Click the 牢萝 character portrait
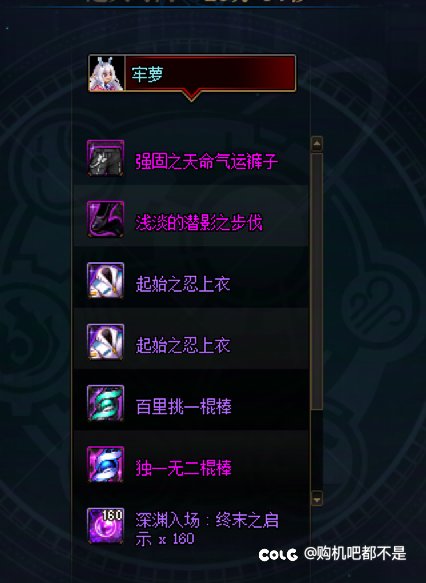The height and width of the screenshot is (583, 426). pyautogui.click(x=106, y=74)
